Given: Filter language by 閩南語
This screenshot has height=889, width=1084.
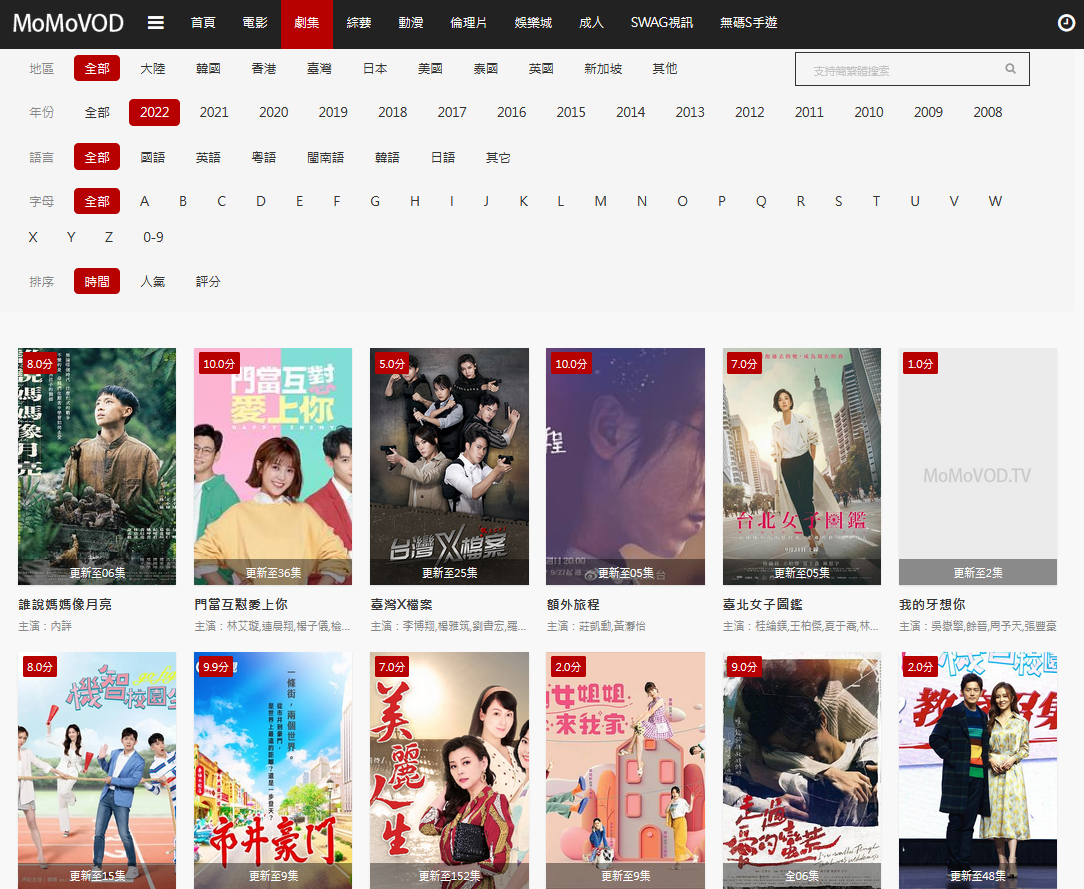Looking at the screenshot, I should 326,158.
